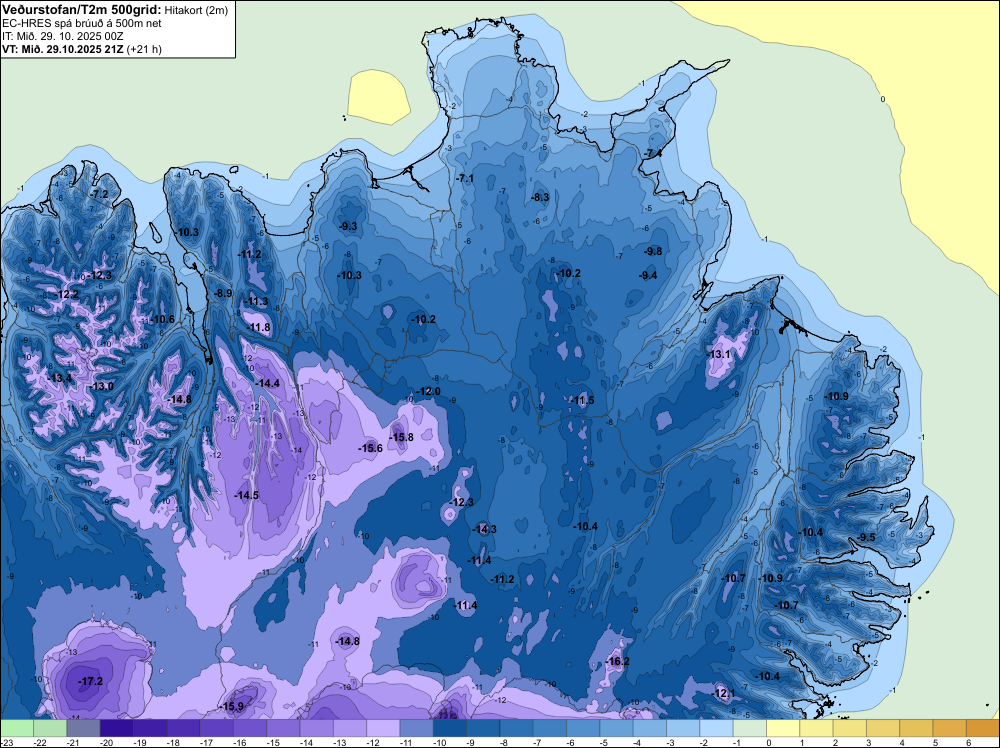Viewport: 1000px width, 748px height.
Task: Click the -11.8 temperature value on the map
Action: click(x=258, y=328)
